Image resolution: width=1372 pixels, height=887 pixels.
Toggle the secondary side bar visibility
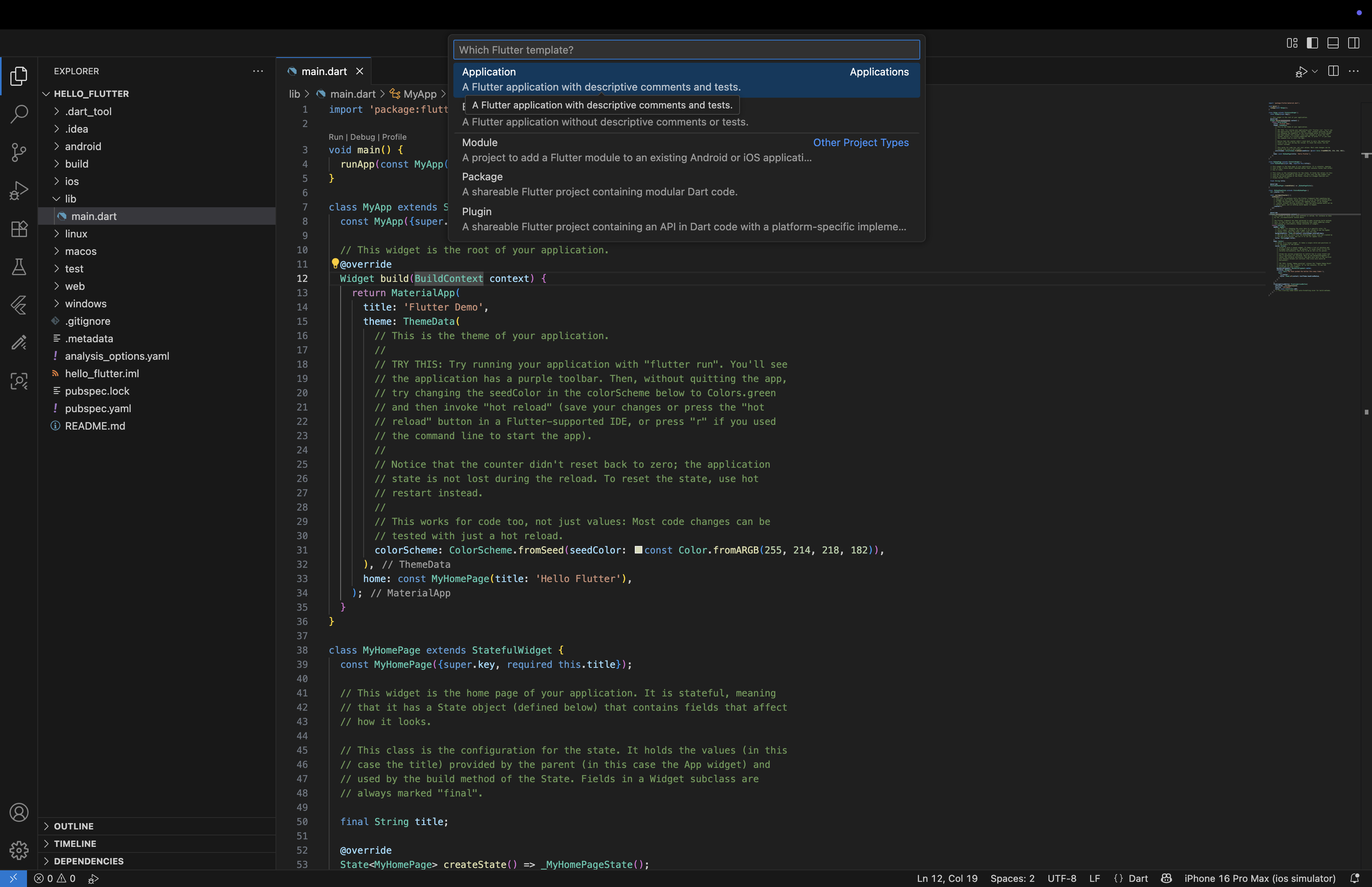1354,43
